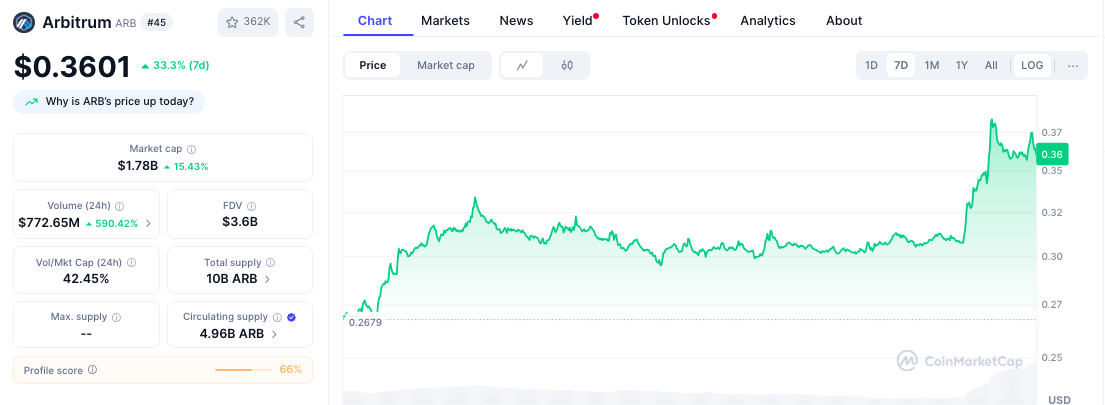Switch to candlestick chart view
The image size is (1105, 405).
pos(567,66)
